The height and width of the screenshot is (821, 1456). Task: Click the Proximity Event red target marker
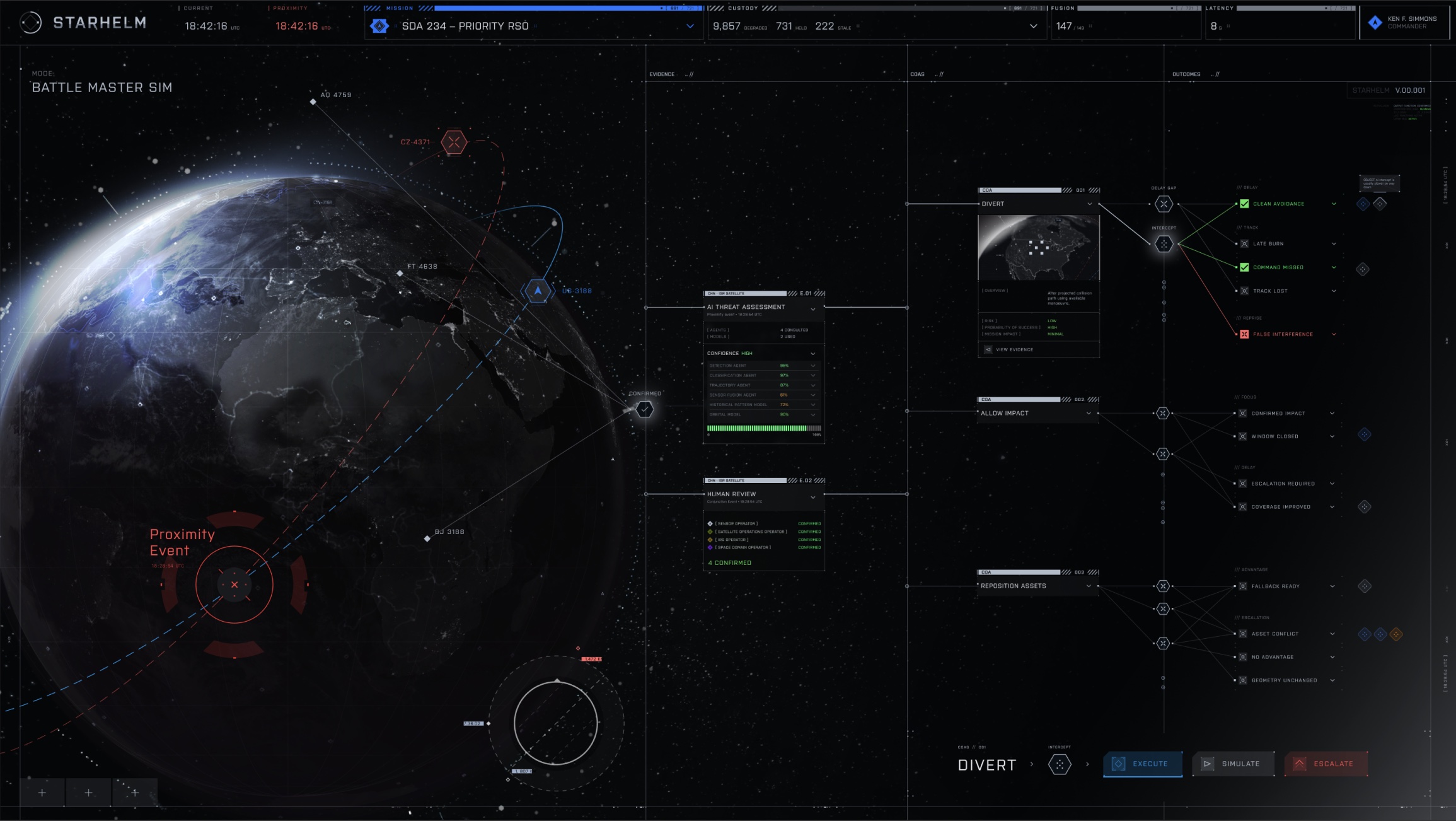[x=234, y=585]
